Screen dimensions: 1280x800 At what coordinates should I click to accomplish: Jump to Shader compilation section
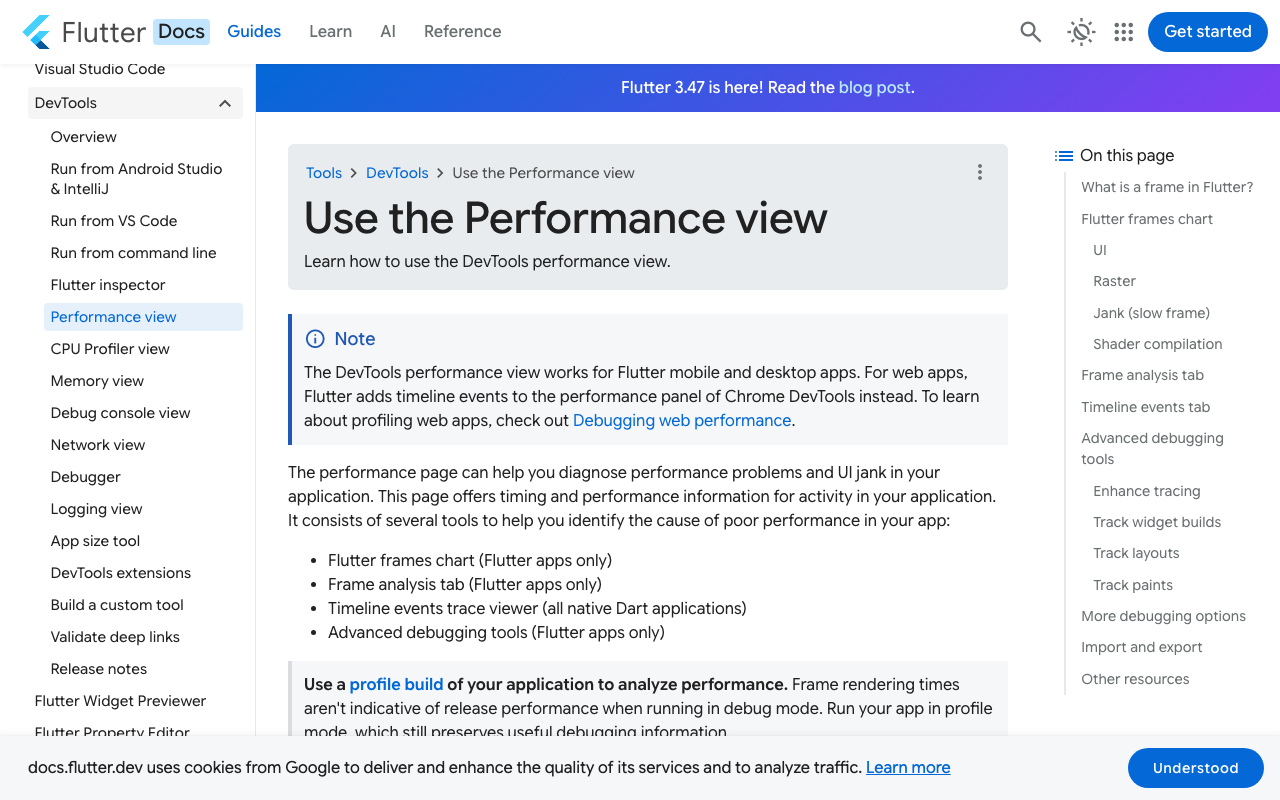pos(1158,344)
